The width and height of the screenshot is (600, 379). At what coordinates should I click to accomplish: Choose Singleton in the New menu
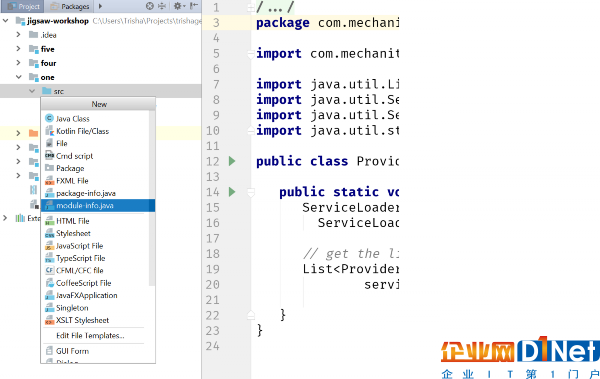click(98, 308)
